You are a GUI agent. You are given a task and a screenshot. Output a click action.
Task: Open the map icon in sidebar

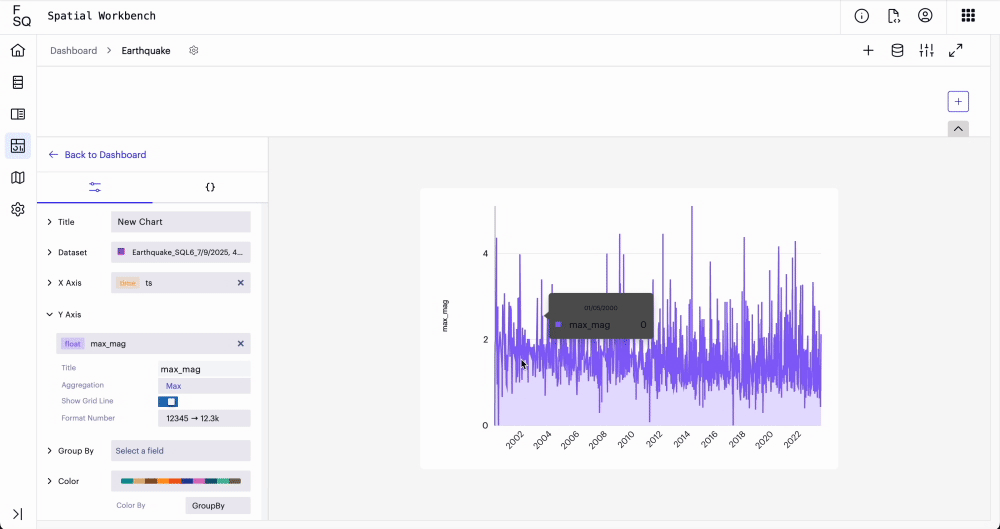pyautogui.click(x=18, y=177)
